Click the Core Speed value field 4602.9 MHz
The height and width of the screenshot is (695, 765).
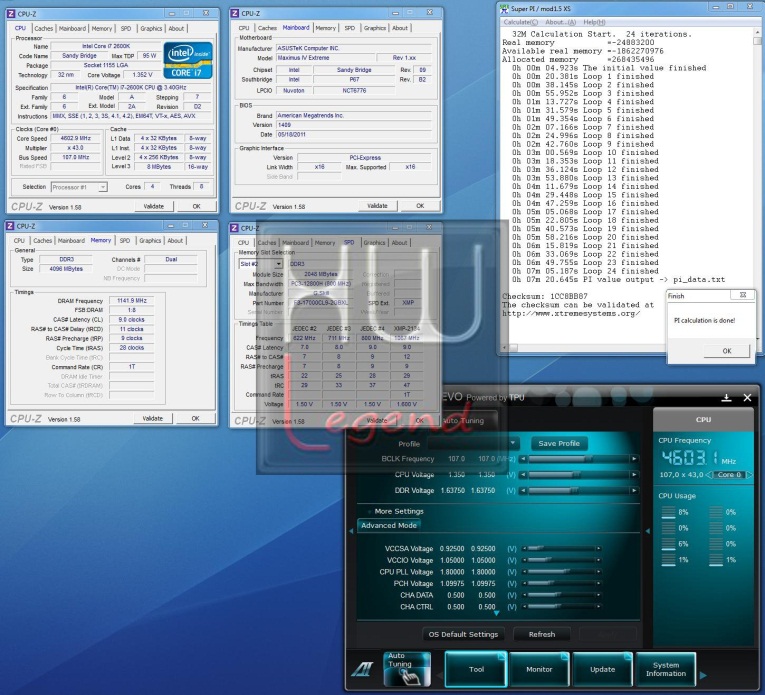tap(76, 139)
